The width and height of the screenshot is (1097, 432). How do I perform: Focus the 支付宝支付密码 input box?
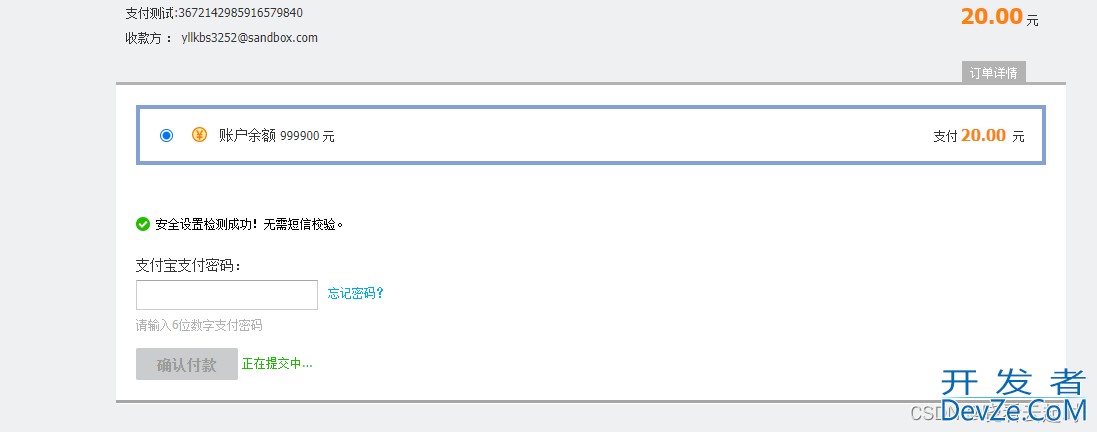coord(227,295)
